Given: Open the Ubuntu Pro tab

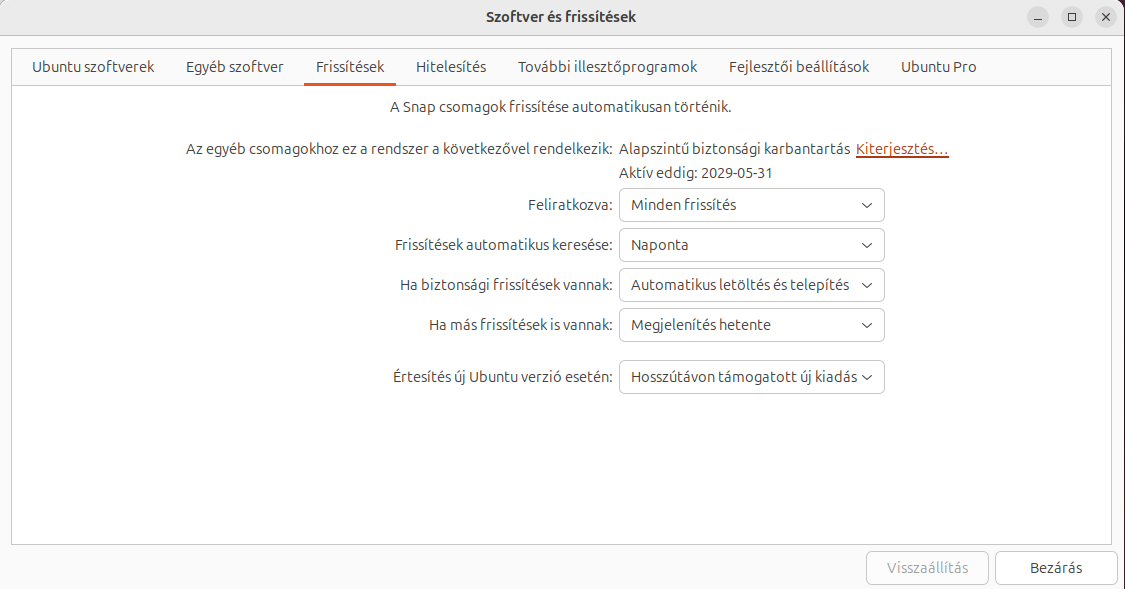Looking at the screenshot, I should [x=938, y=67].
